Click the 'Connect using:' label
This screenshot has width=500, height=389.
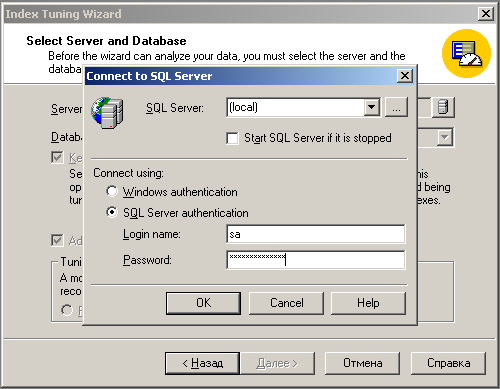(128, 173)
